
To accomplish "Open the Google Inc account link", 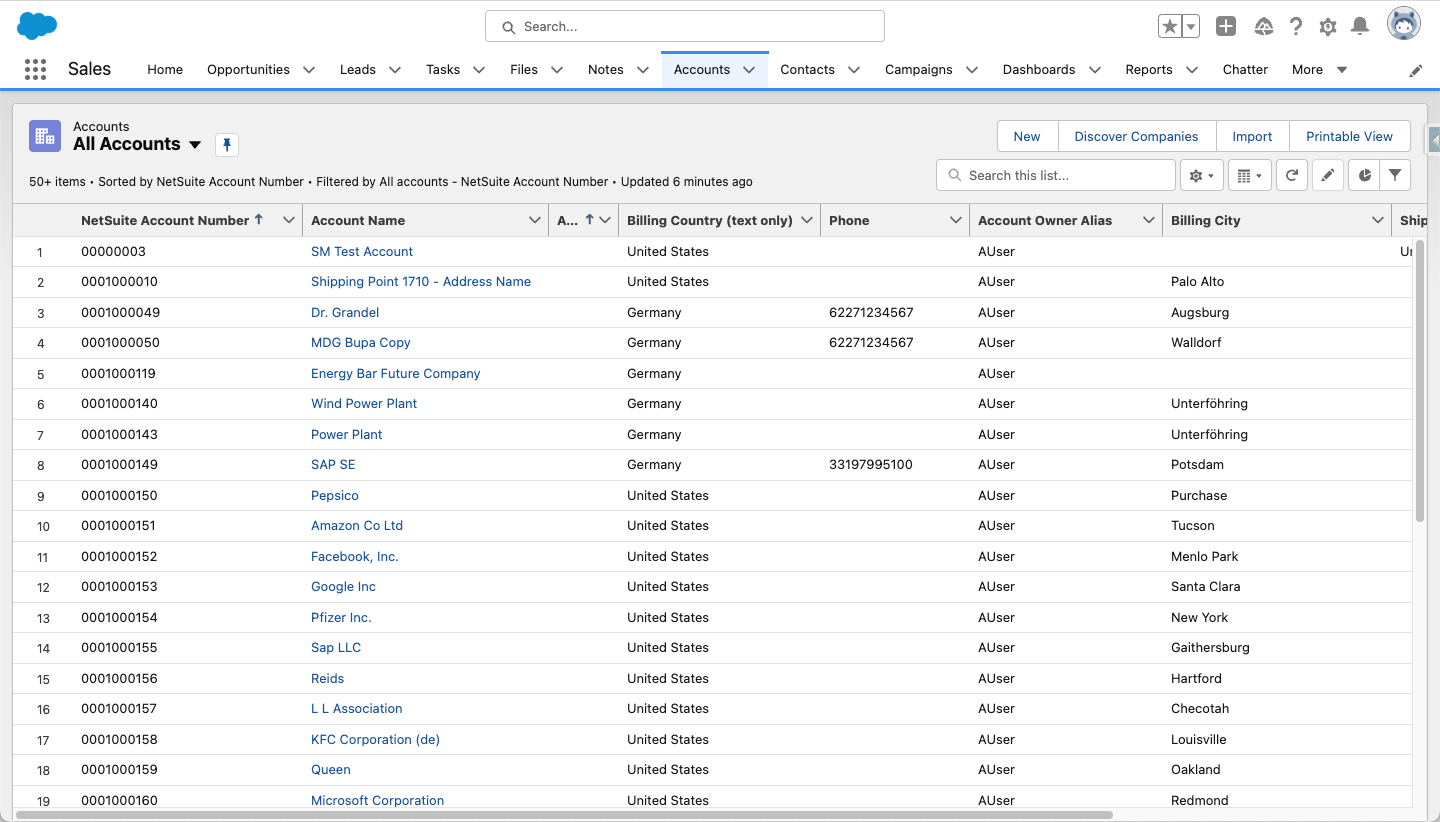I will point(343,586).
